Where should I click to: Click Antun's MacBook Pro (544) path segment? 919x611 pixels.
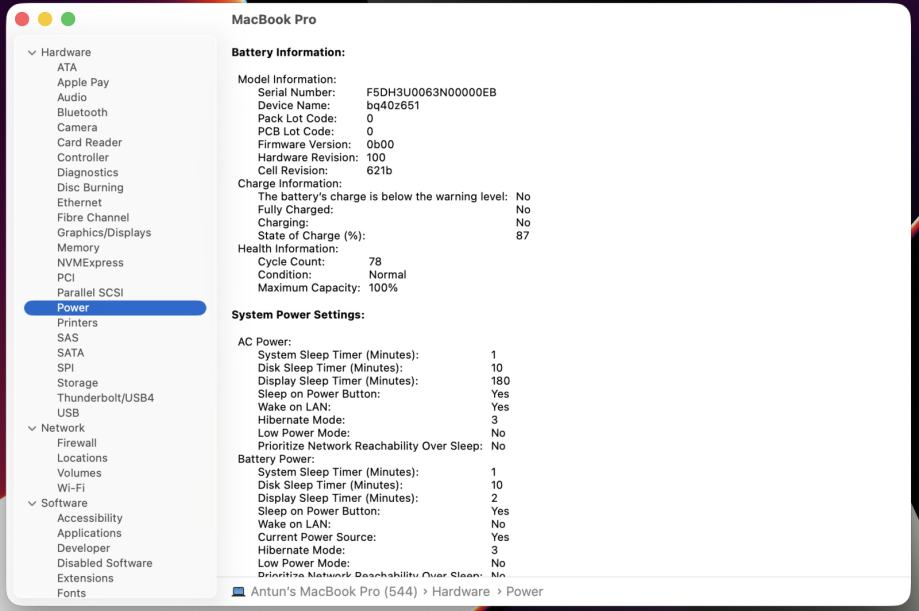[334, 592]
